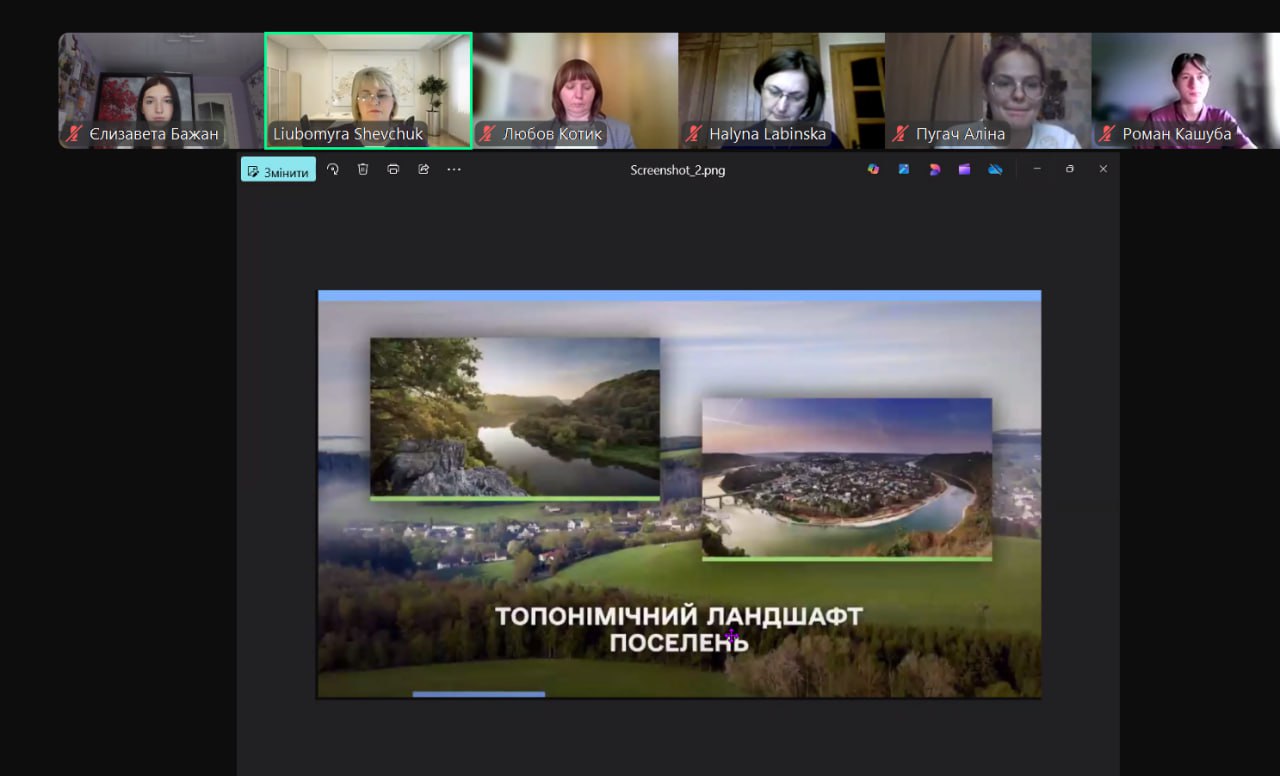
Task: Rotate the image using the rotate icon
Action: (x=333, y=170)
